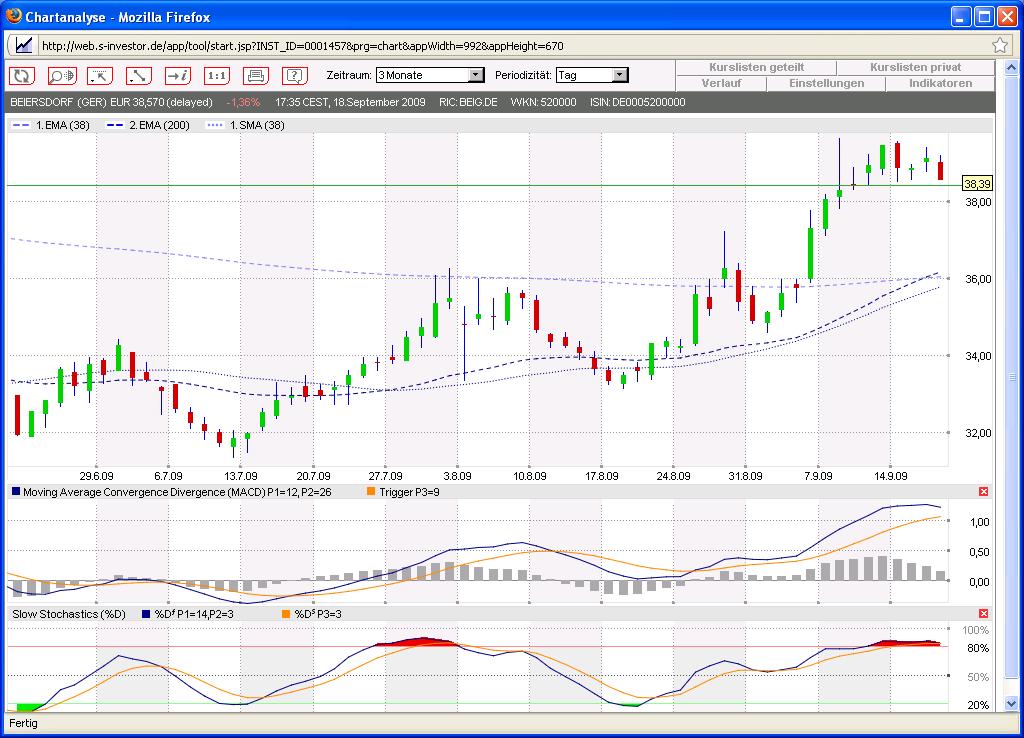Open the Einstellungen tab
This screenshot has width=1024, height=738.
point(826,83)
